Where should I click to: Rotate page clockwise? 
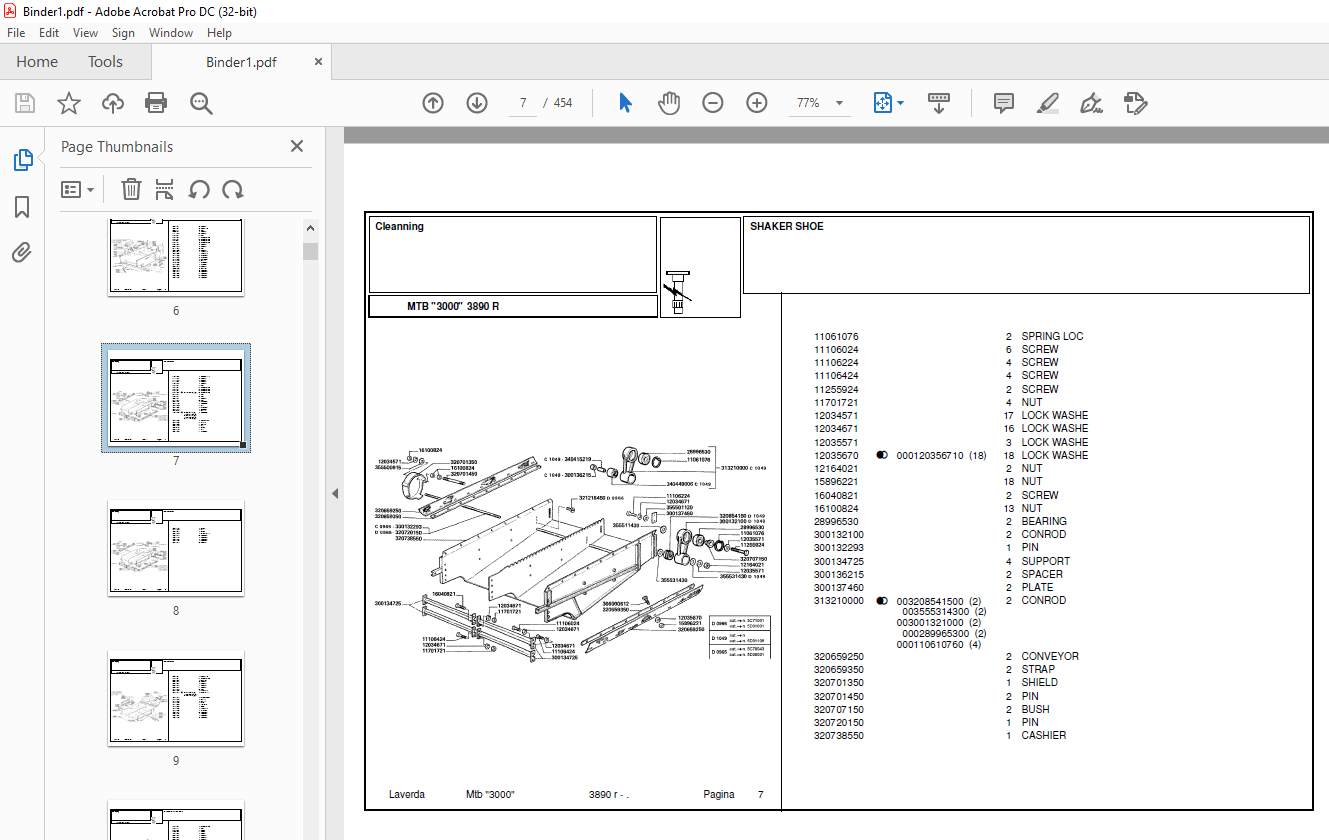pos(233,189)
